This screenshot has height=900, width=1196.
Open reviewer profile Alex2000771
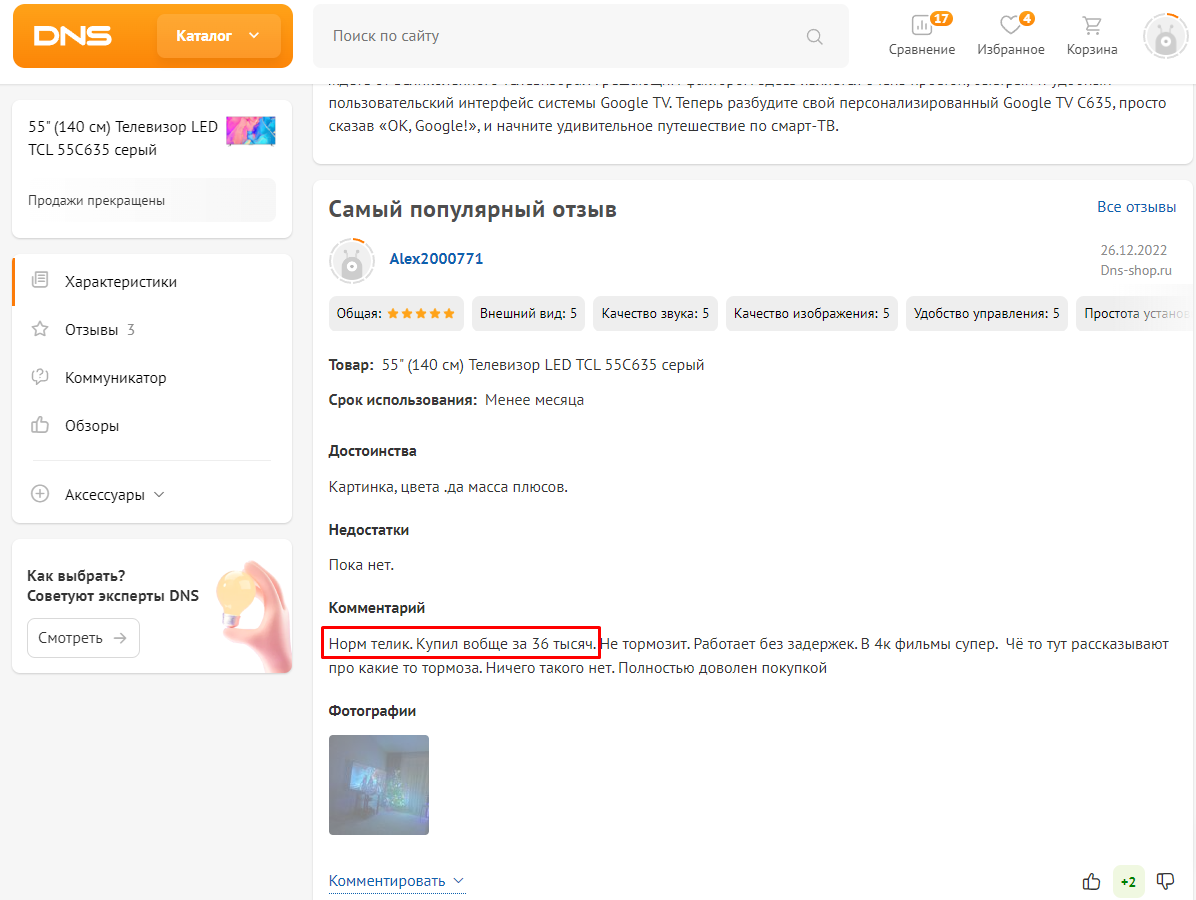click(436, 259)
